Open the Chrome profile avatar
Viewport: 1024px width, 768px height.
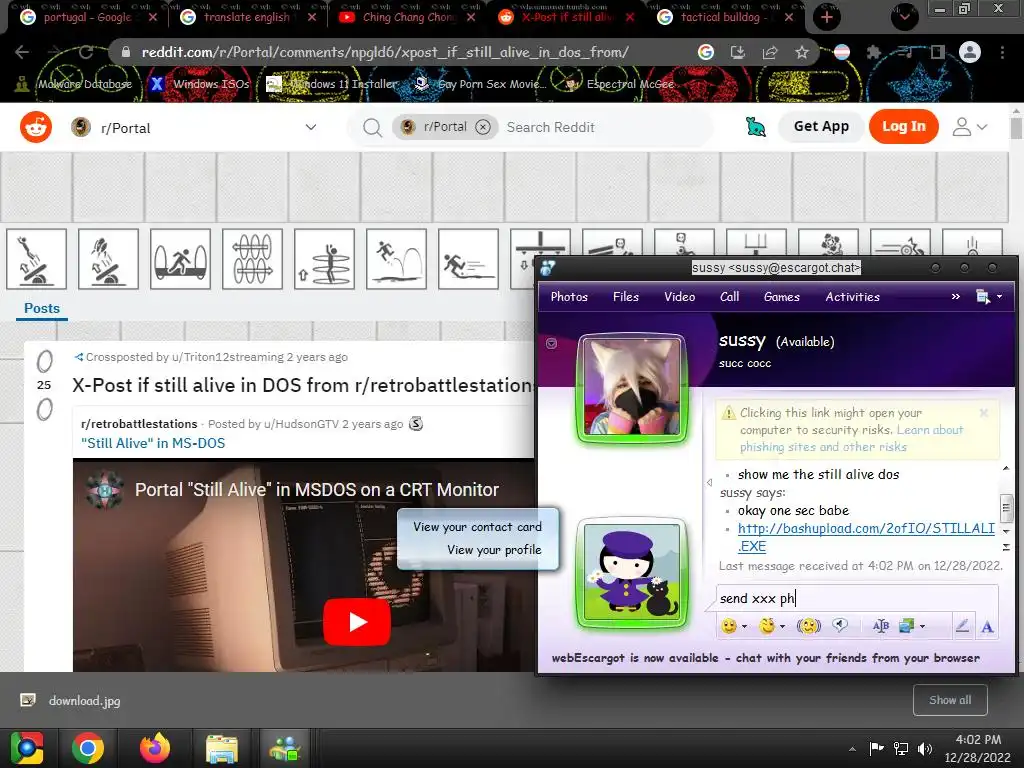[x=970, y=52]
